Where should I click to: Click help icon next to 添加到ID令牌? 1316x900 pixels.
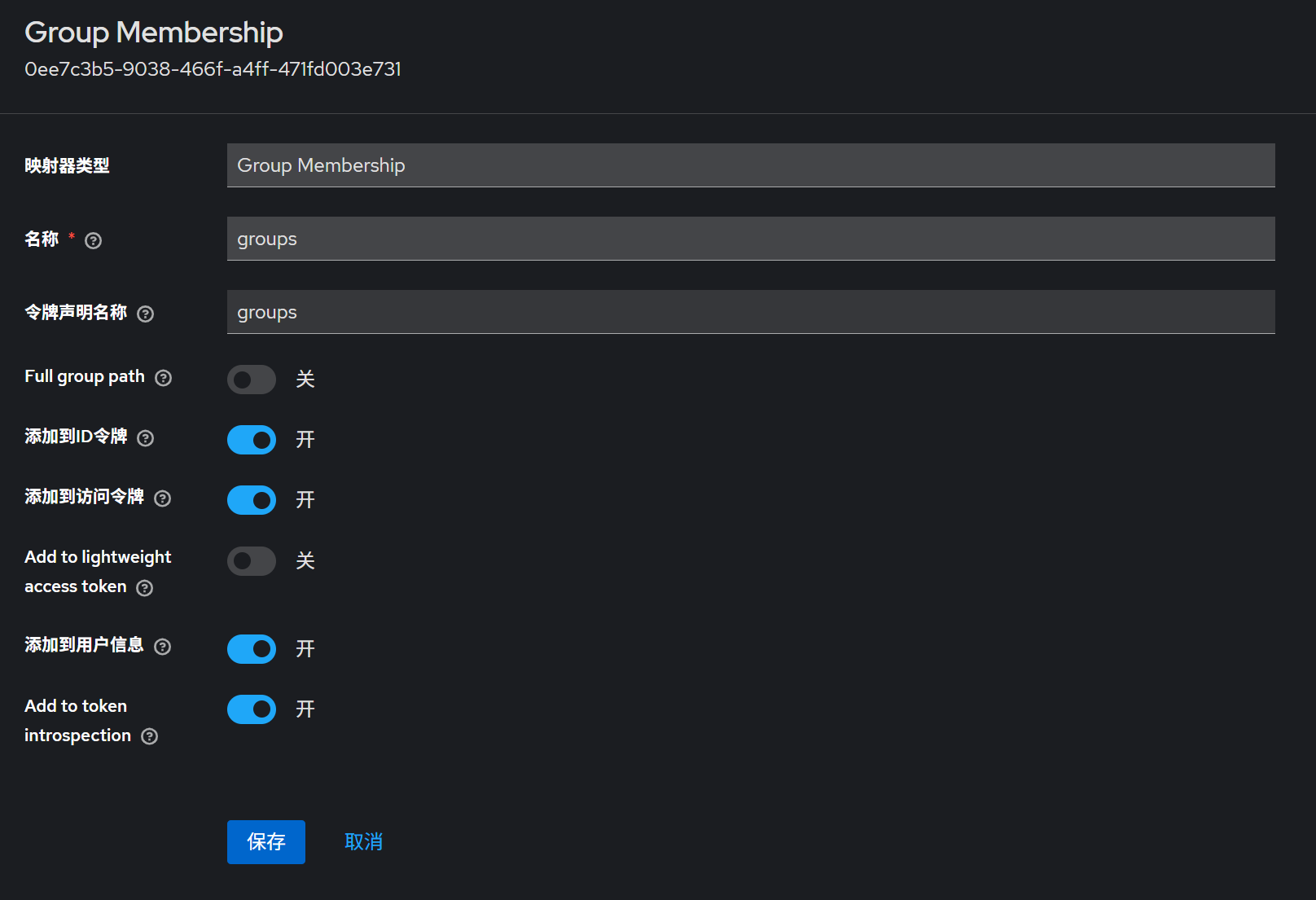tap(146, 438)
